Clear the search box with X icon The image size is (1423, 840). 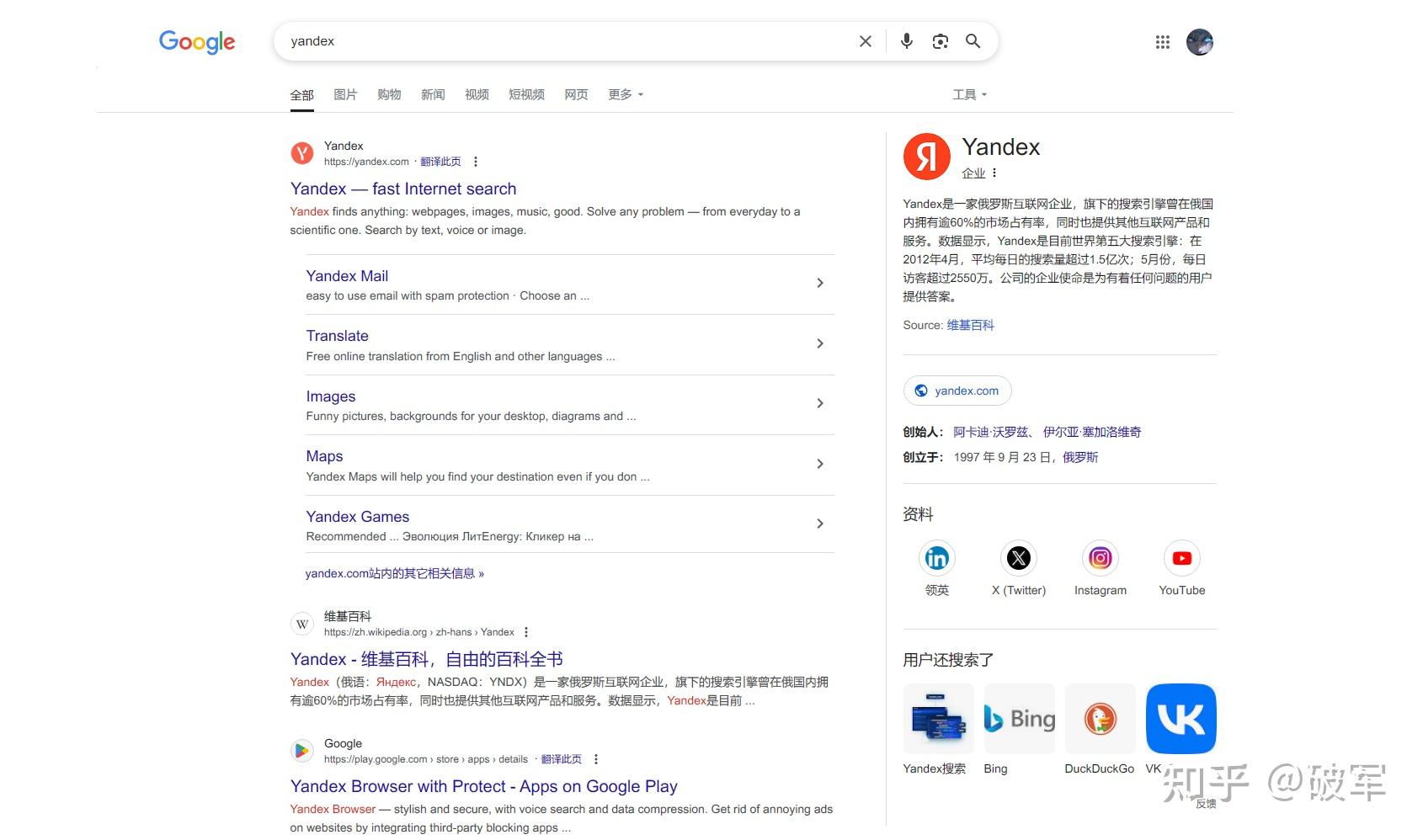(x=865, y=41)
